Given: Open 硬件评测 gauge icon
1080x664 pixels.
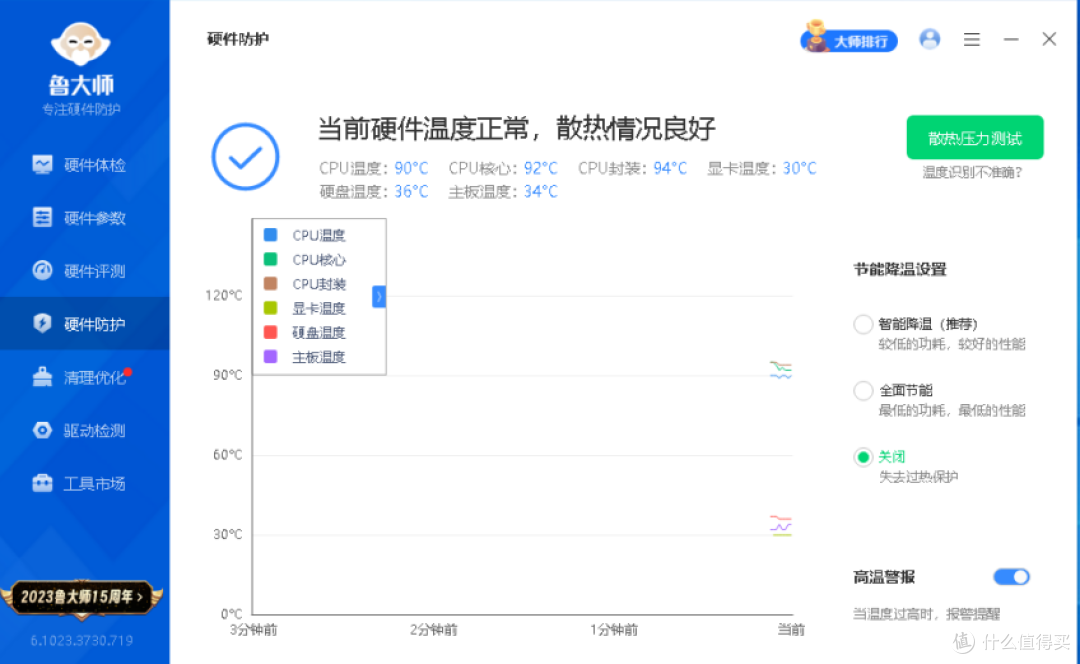Looking at the screenshot, I should point(42,271).
